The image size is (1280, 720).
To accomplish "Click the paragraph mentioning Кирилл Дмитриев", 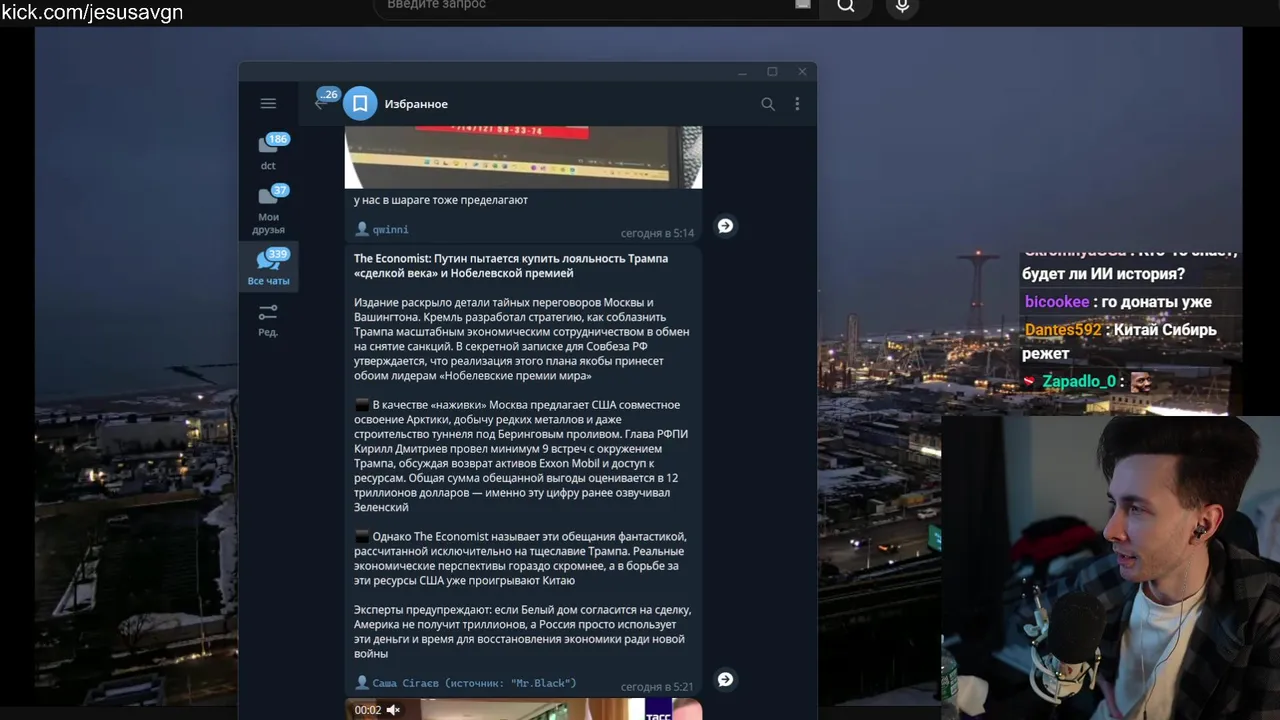I will 522,456.
